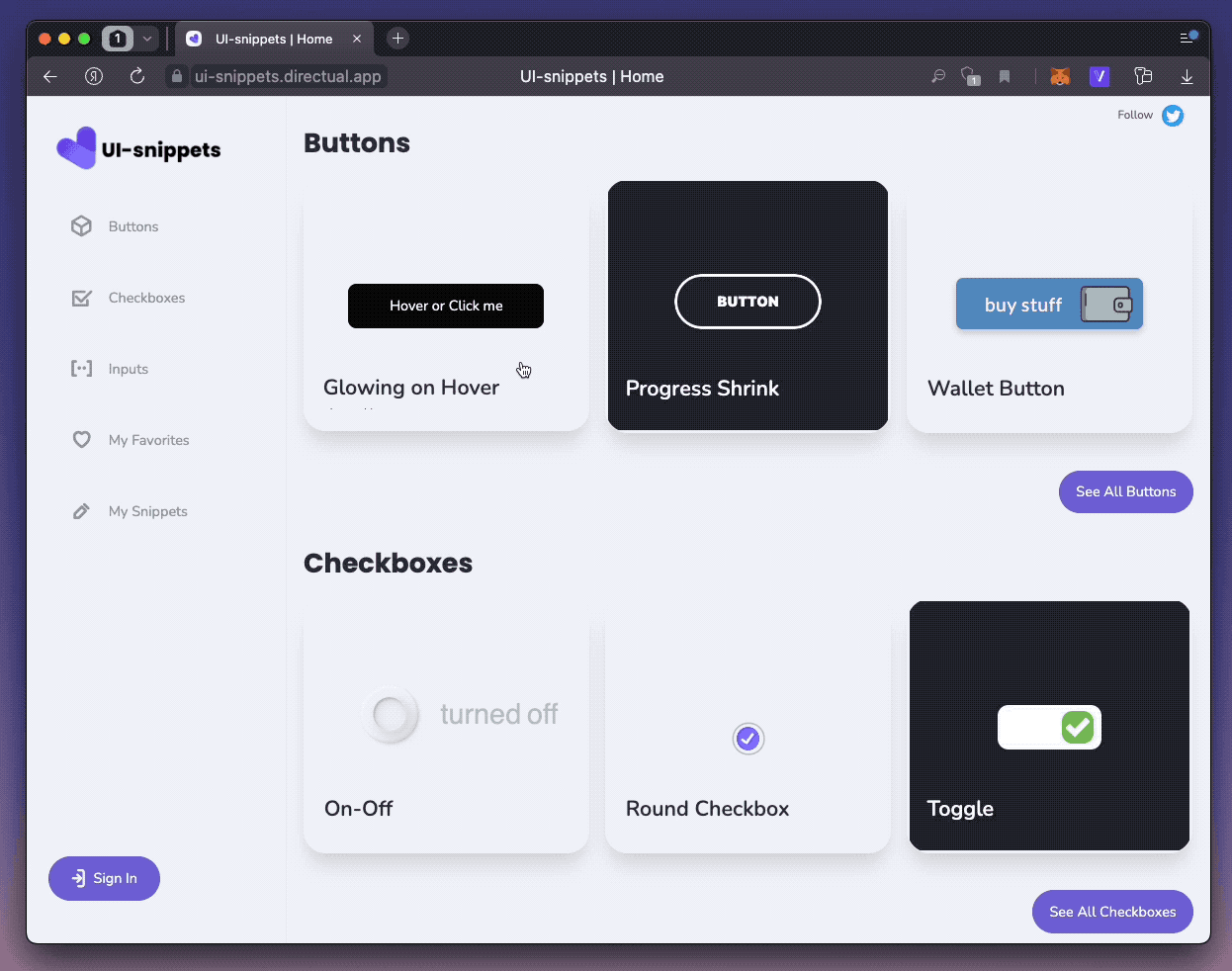
Task: Click the tab group counter icon
Action: coord(118,39)
